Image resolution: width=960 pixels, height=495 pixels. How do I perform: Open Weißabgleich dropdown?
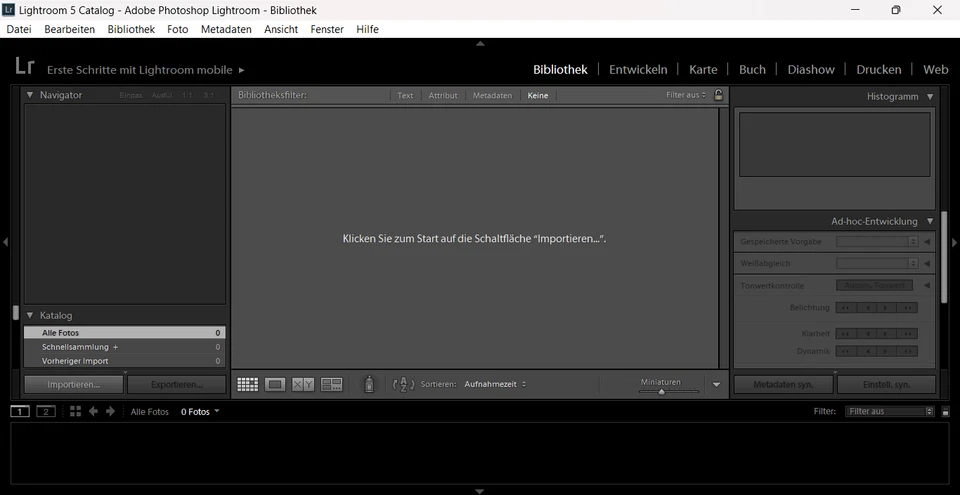pos(877,263)
